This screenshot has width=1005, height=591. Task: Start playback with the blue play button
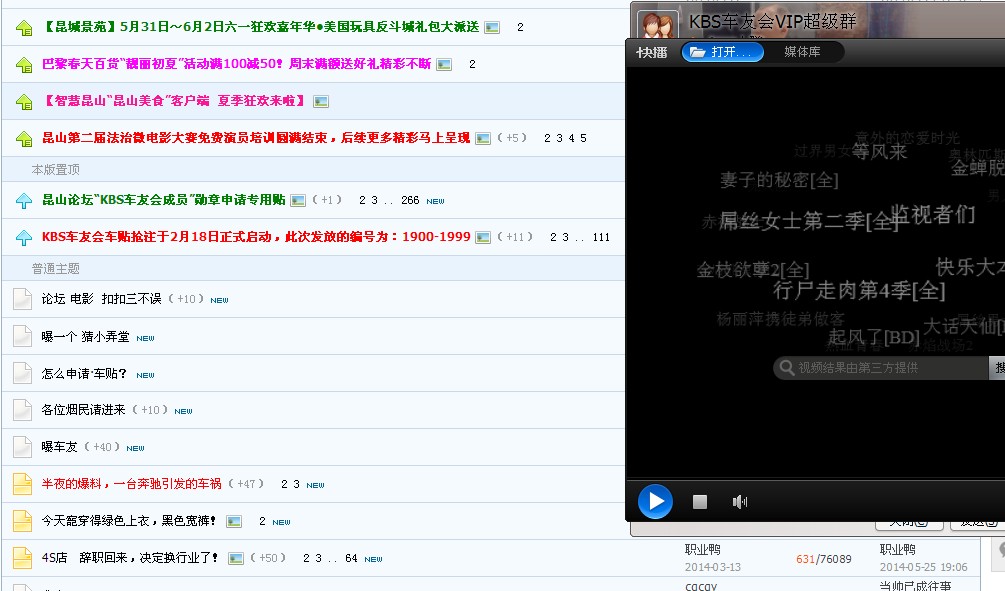coord(655,501)
